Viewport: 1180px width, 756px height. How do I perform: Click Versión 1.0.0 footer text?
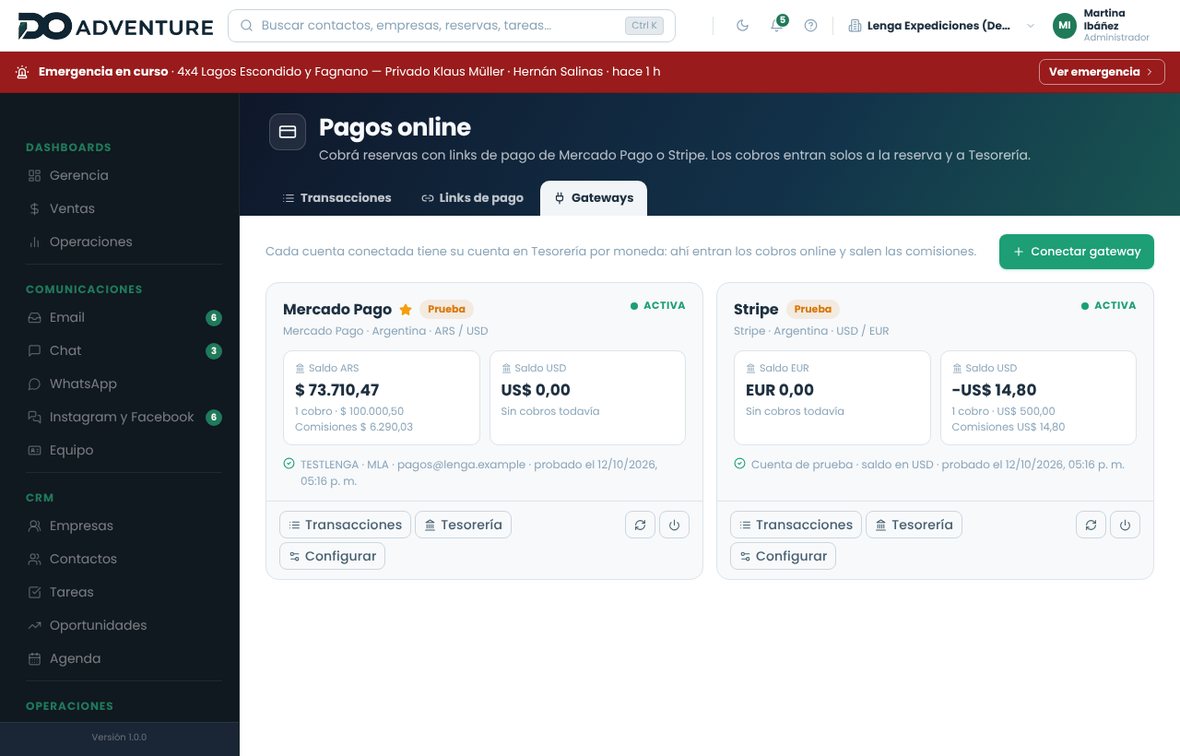pos(119,737)
